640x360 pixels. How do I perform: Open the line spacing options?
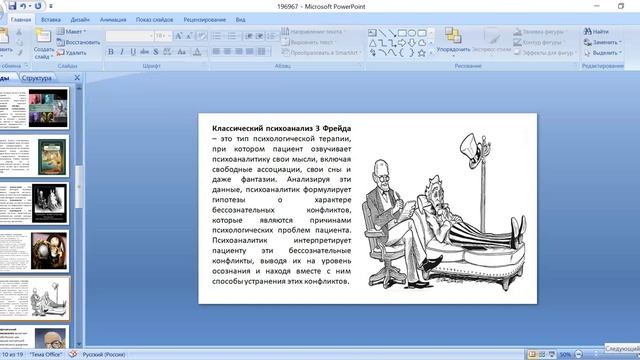point(272,36)
